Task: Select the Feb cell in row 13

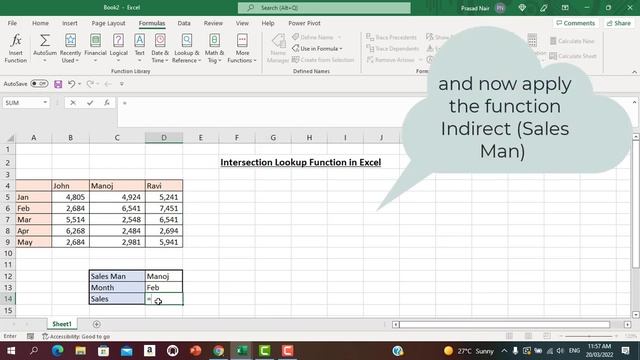Action: (164, 287)
